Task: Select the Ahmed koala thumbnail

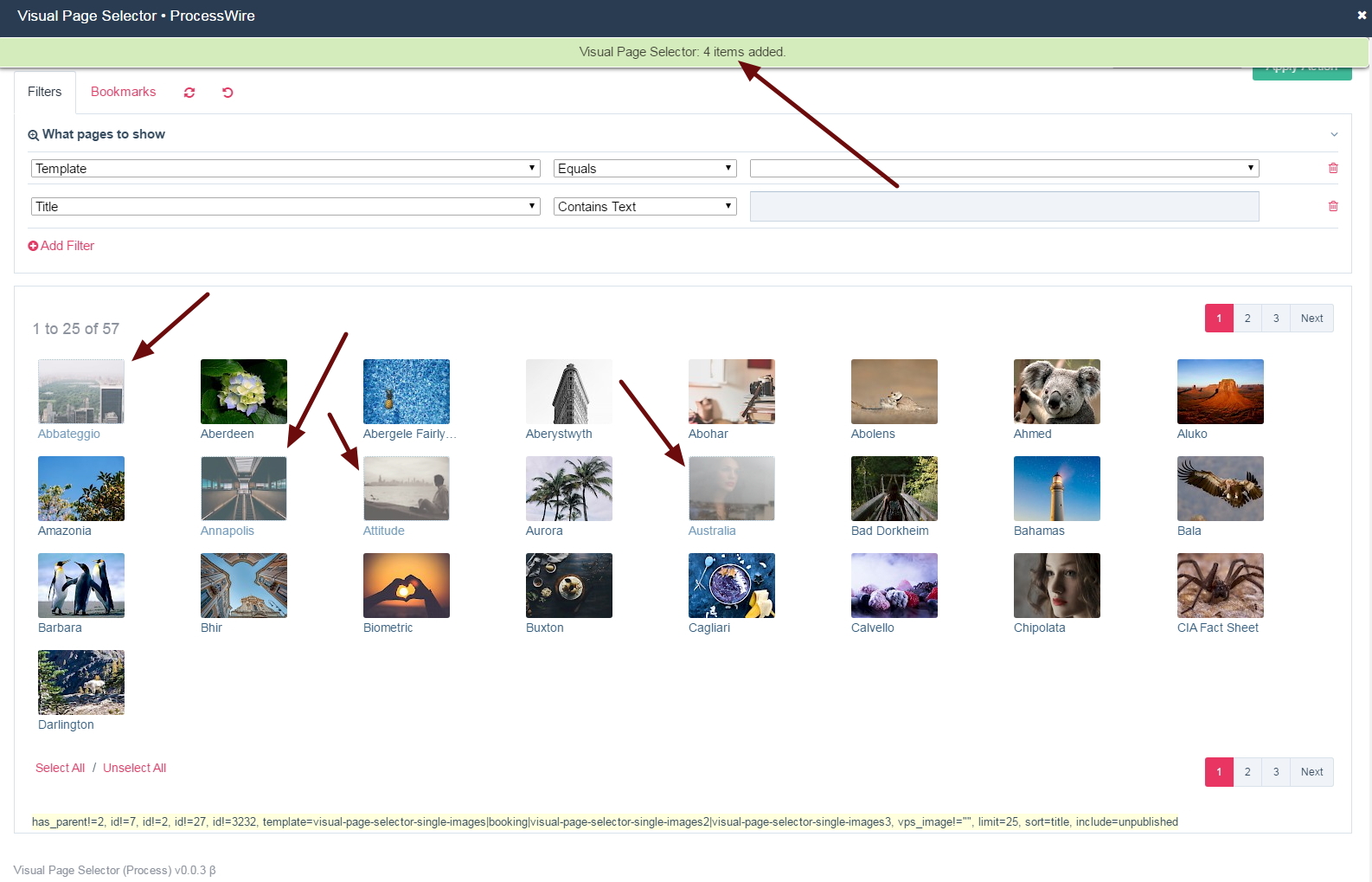Action: click(1057, 391)
